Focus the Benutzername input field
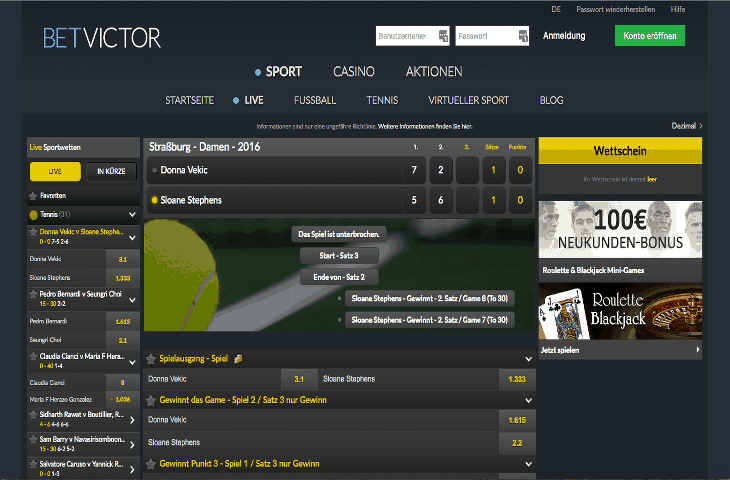The image size is (730, 480). [412, 36]
